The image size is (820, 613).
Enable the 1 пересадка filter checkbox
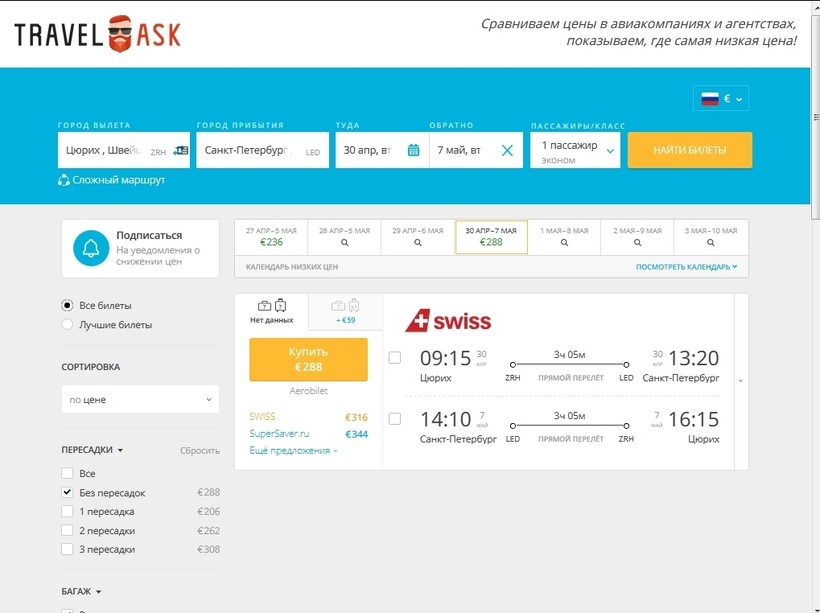click(x=68, y=512)
